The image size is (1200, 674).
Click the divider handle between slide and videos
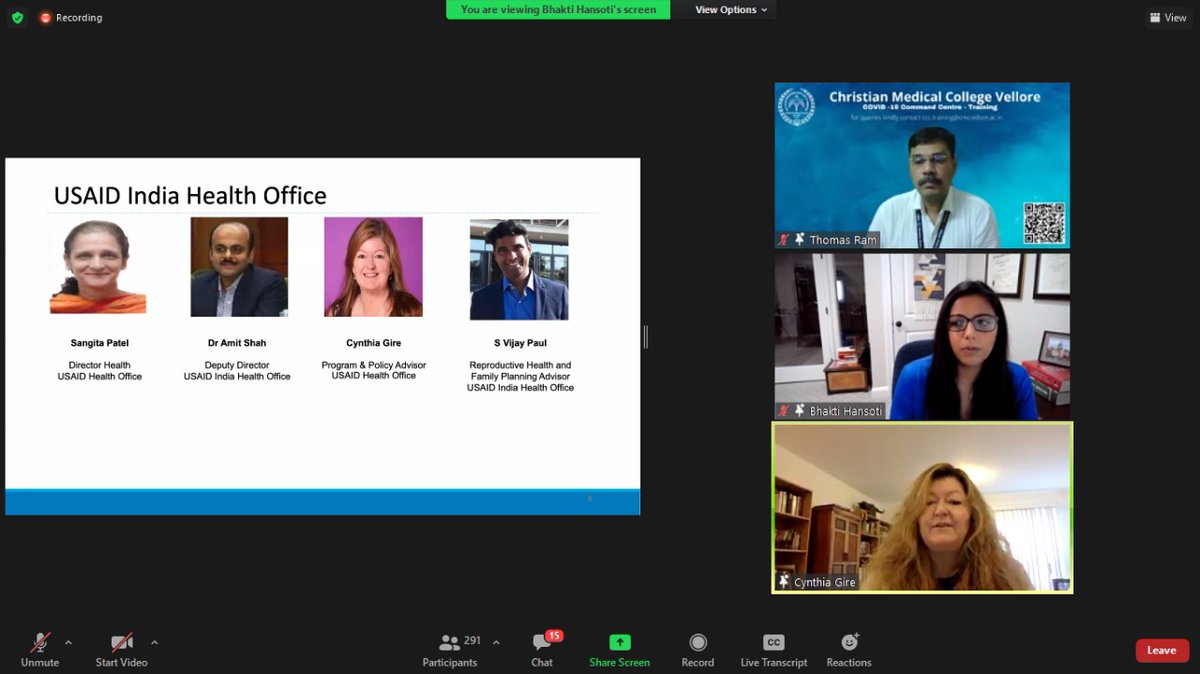pyautogui.click(x=646, y=337)
